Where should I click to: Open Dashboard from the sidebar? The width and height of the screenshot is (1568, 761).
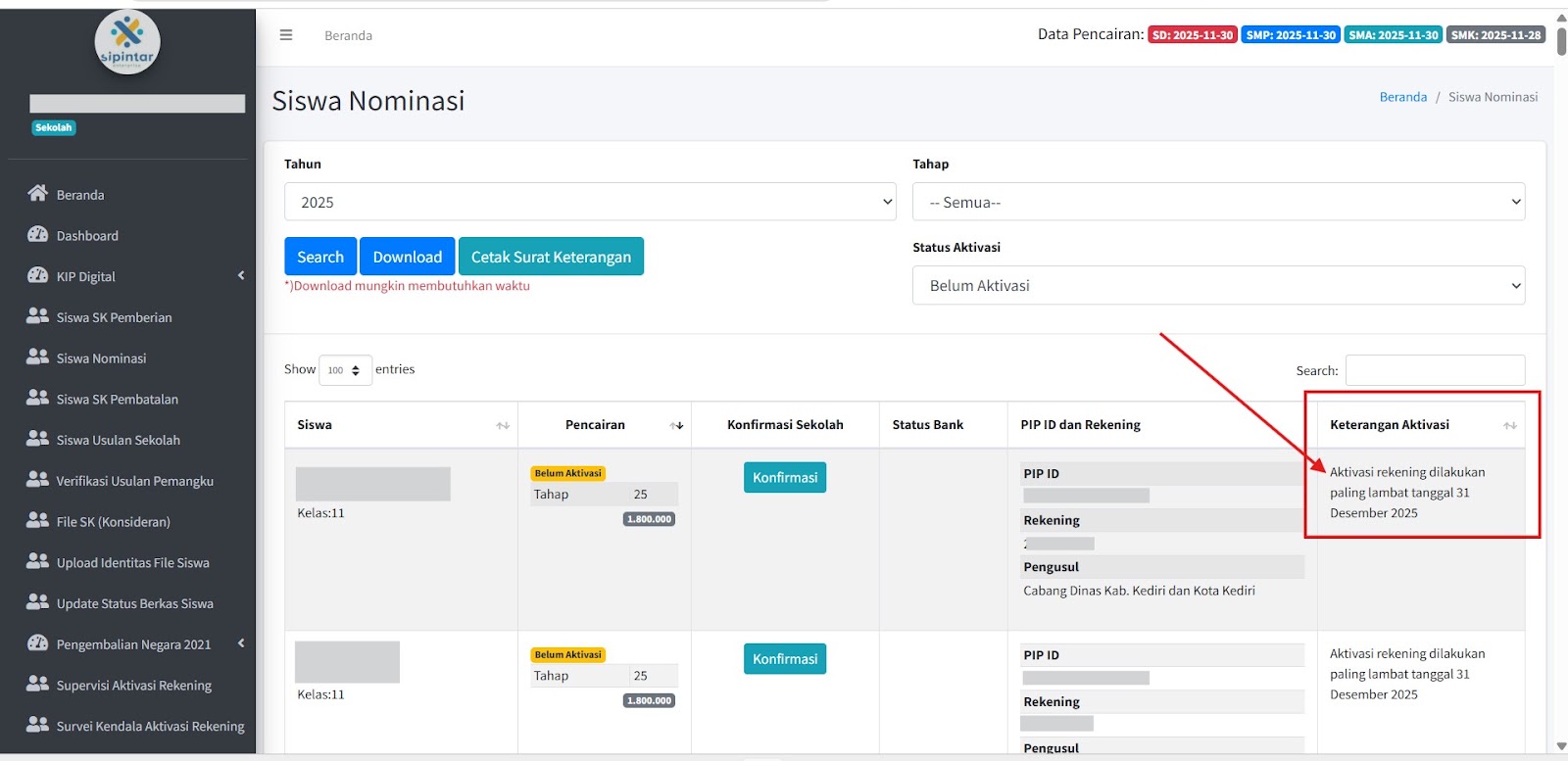point(87,236)
